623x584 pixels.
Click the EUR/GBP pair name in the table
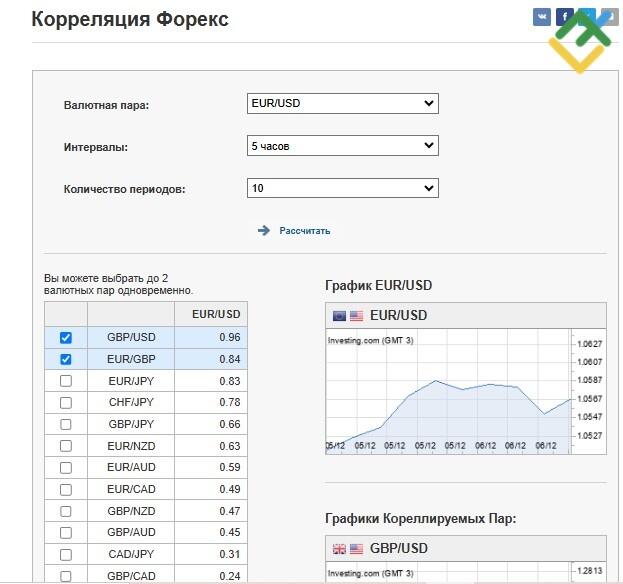point(131,359)
